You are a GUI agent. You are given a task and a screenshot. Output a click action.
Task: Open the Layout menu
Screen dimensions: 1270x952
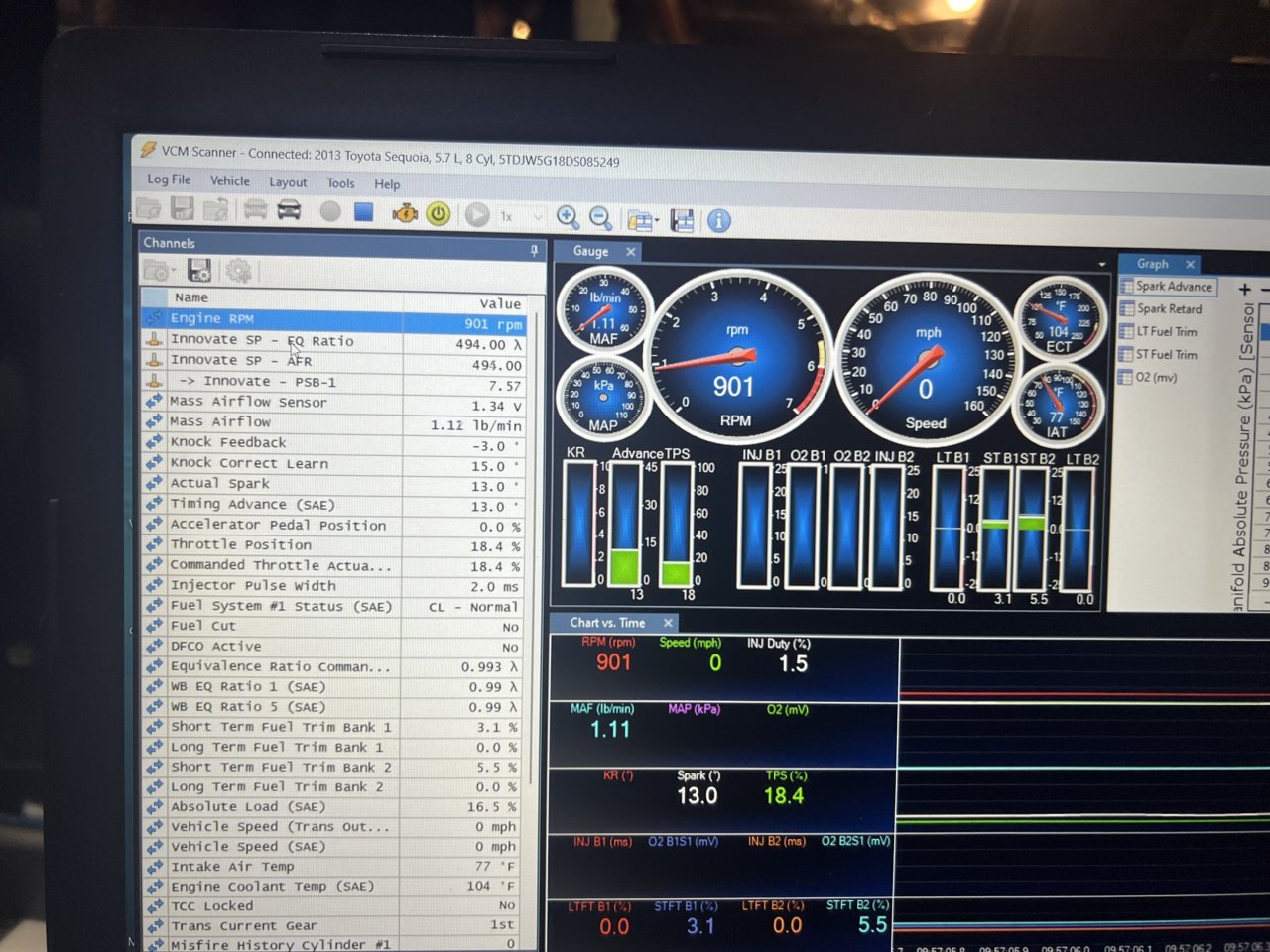pyautogui.click(x=288, y=182)
